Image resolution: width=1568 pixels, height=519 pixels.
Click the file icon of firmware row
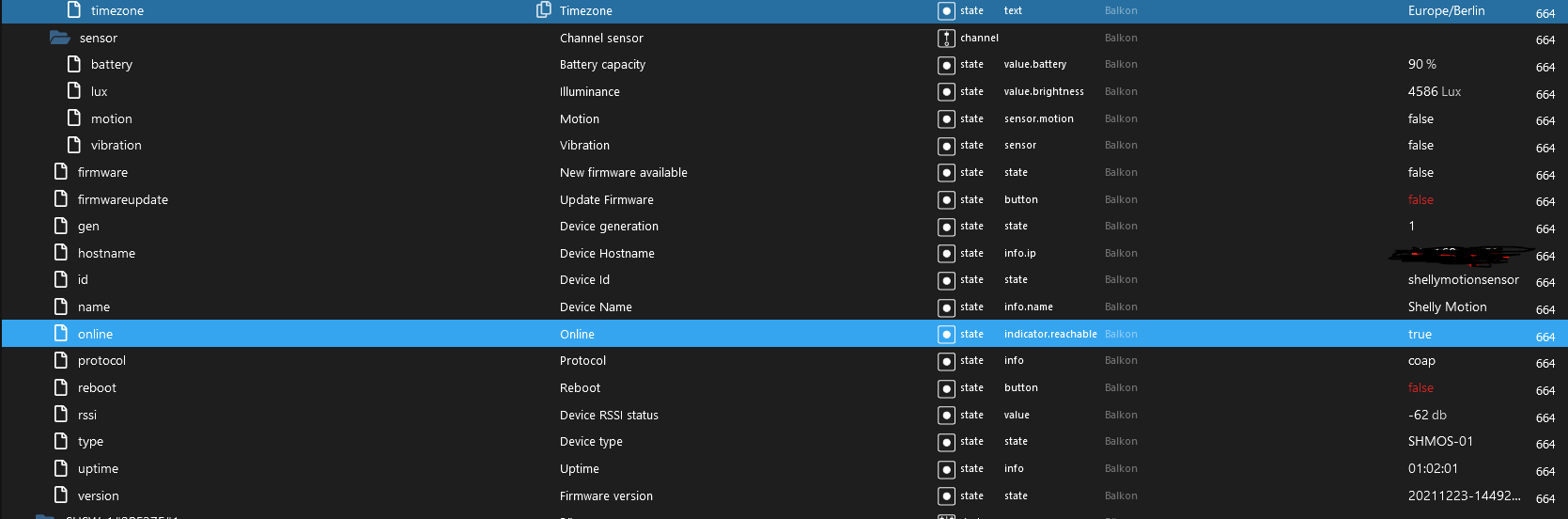[x=61, y=172]
